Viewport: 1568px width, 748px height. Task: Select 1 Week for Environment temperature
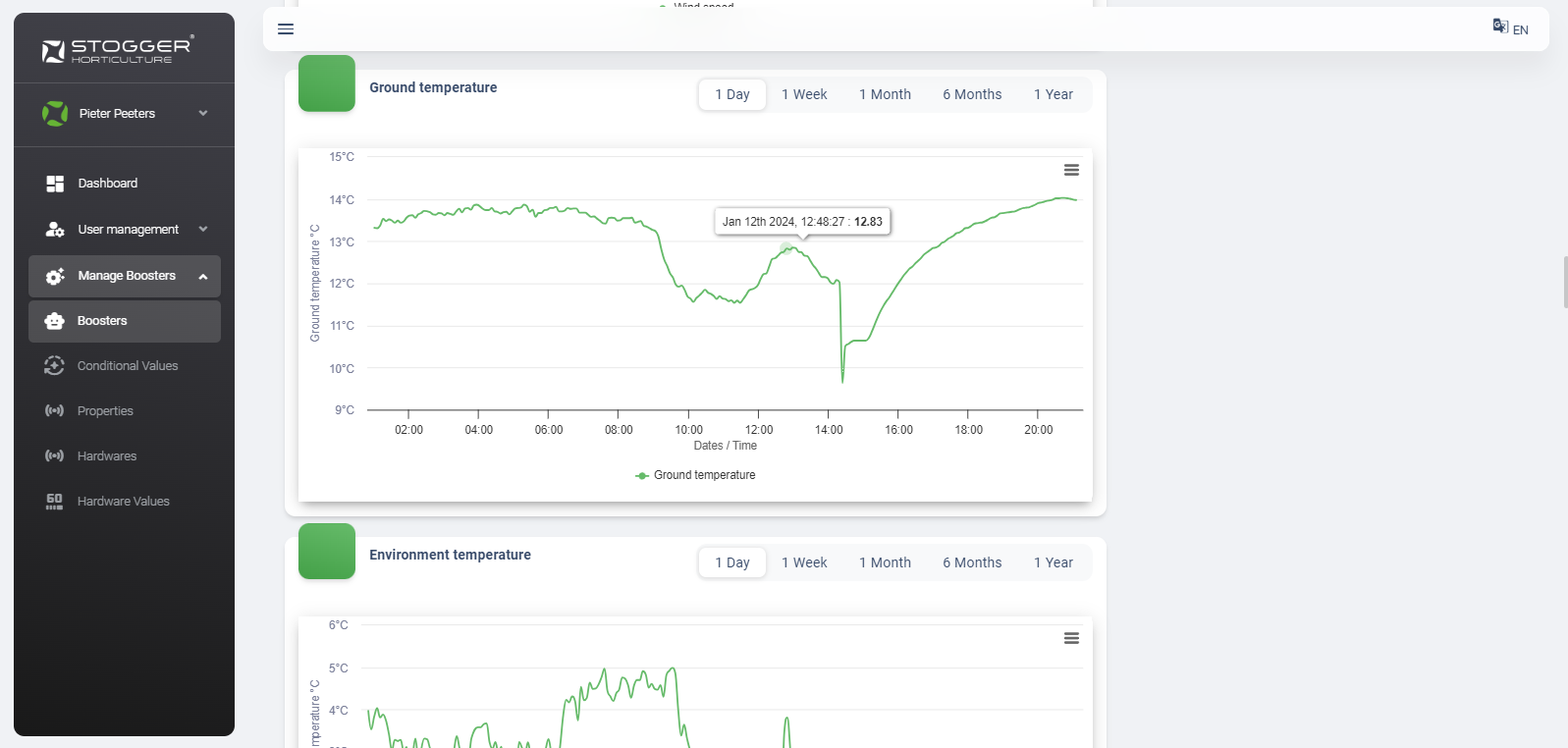point(804,562)
